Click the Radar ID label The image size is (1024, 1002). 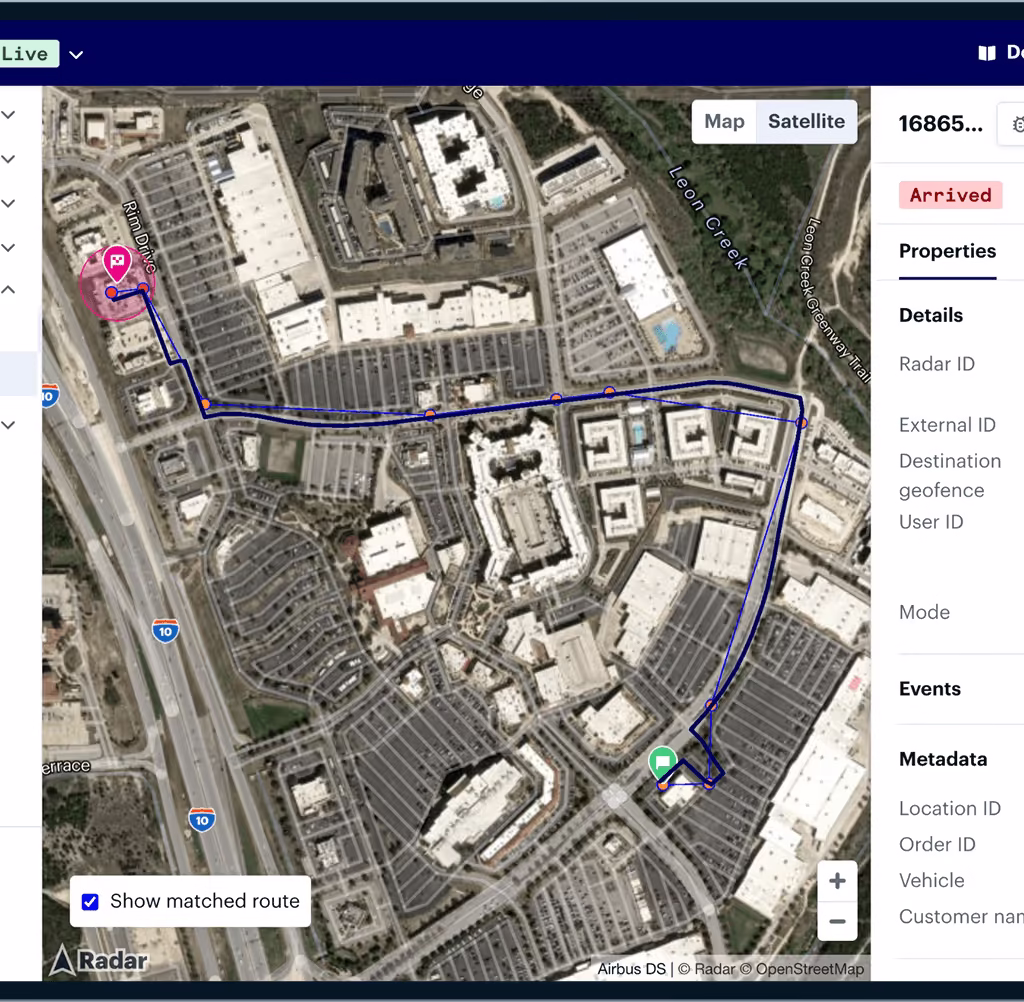tap(936, 364)
